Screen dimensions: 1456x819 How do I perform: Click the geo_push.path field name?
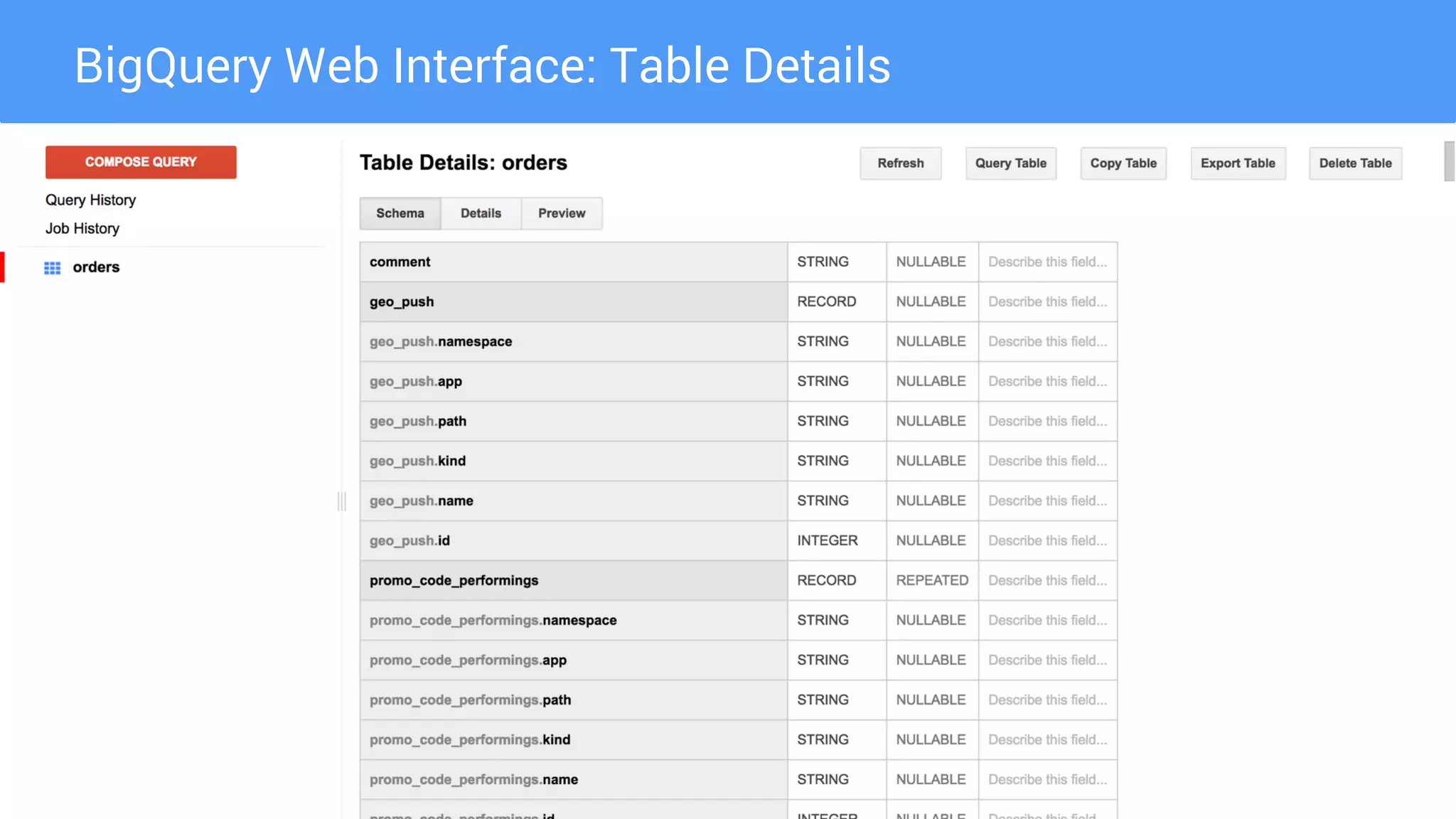click(x=418, y=421)
